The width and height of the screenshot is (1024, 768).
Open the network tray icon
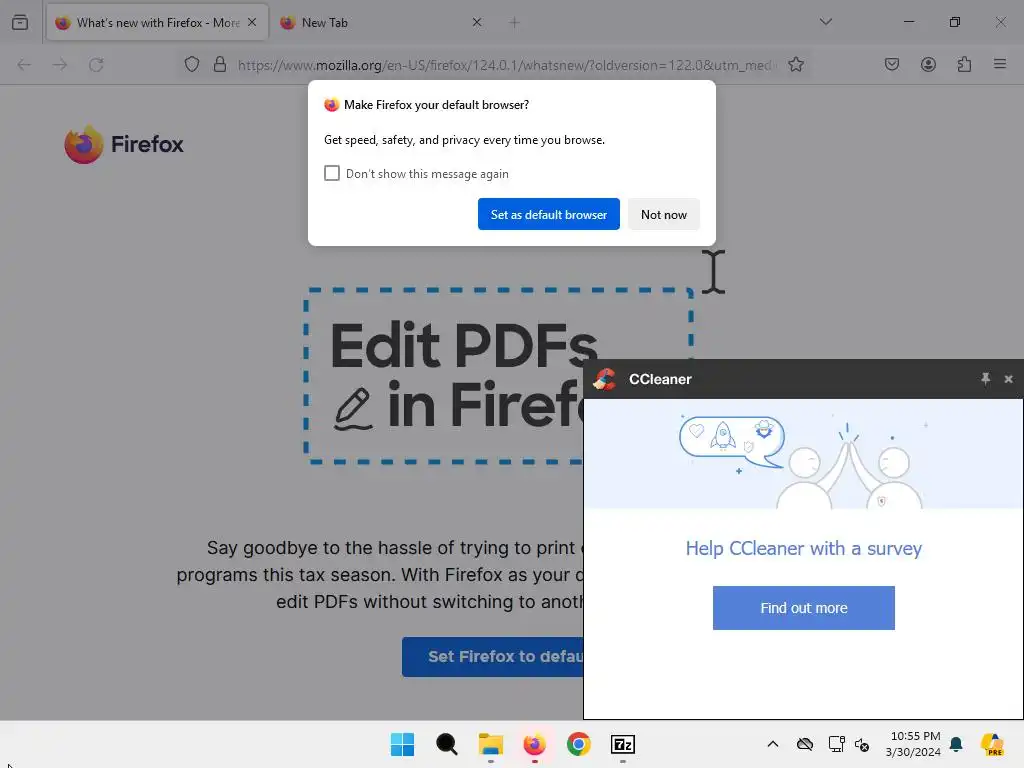coord(836,744)
